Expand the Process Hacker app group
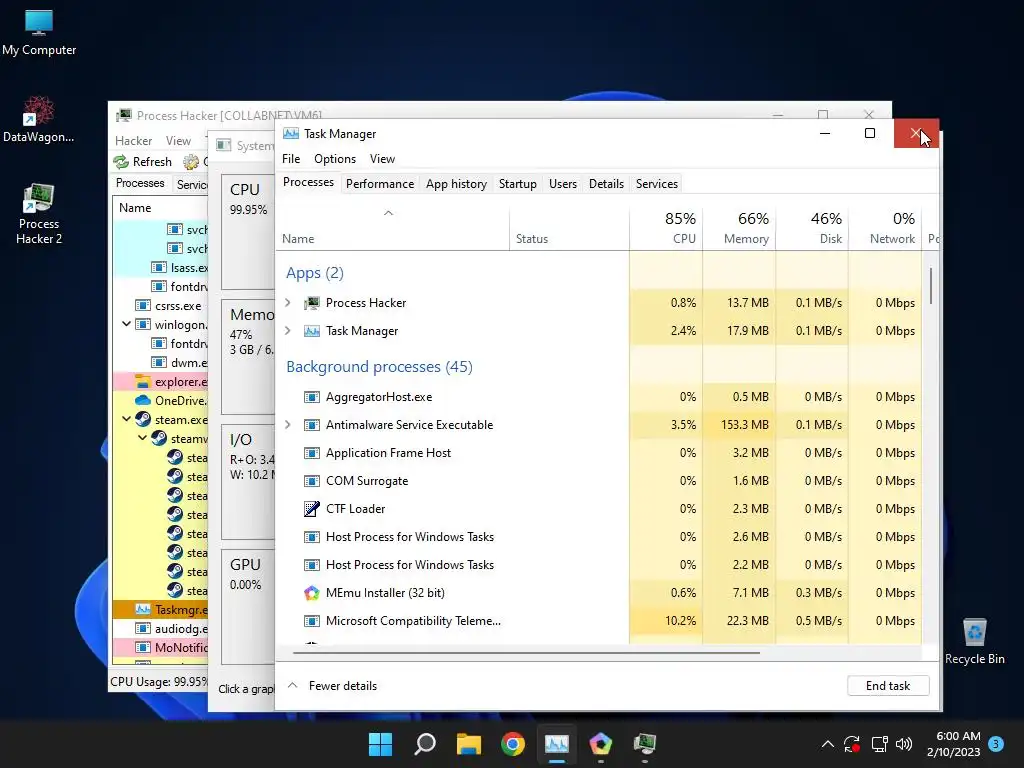The height and width of the screenshot is (768, 1024). [288, 303]
